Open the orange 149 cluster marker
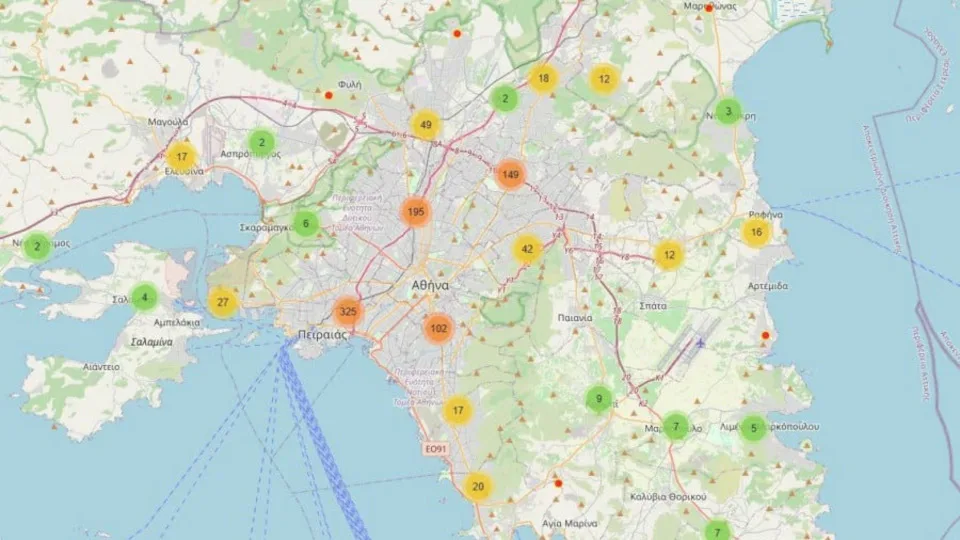 pyautogui.click(x=510, y=174)
